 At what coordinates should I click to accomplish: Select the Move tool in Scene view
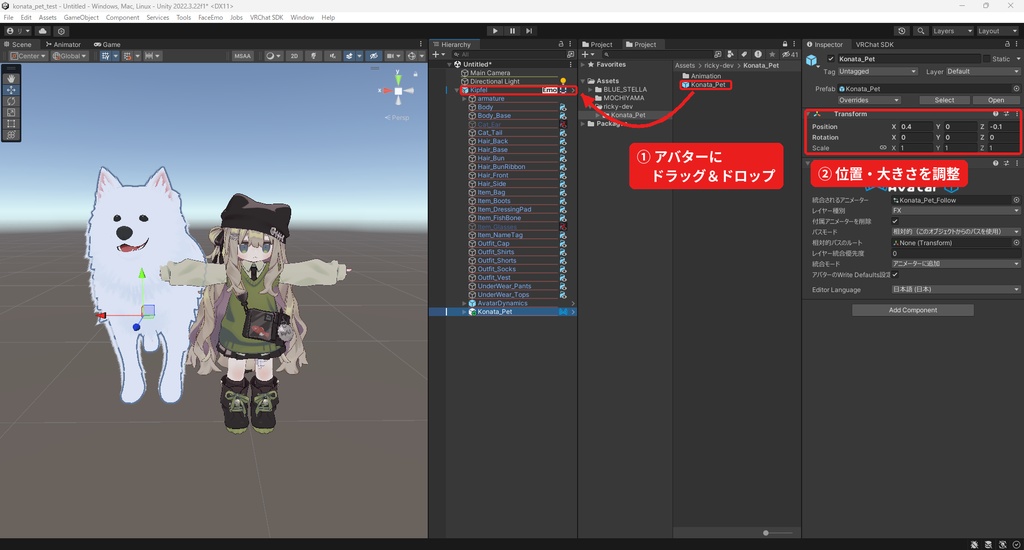(11, 89)
